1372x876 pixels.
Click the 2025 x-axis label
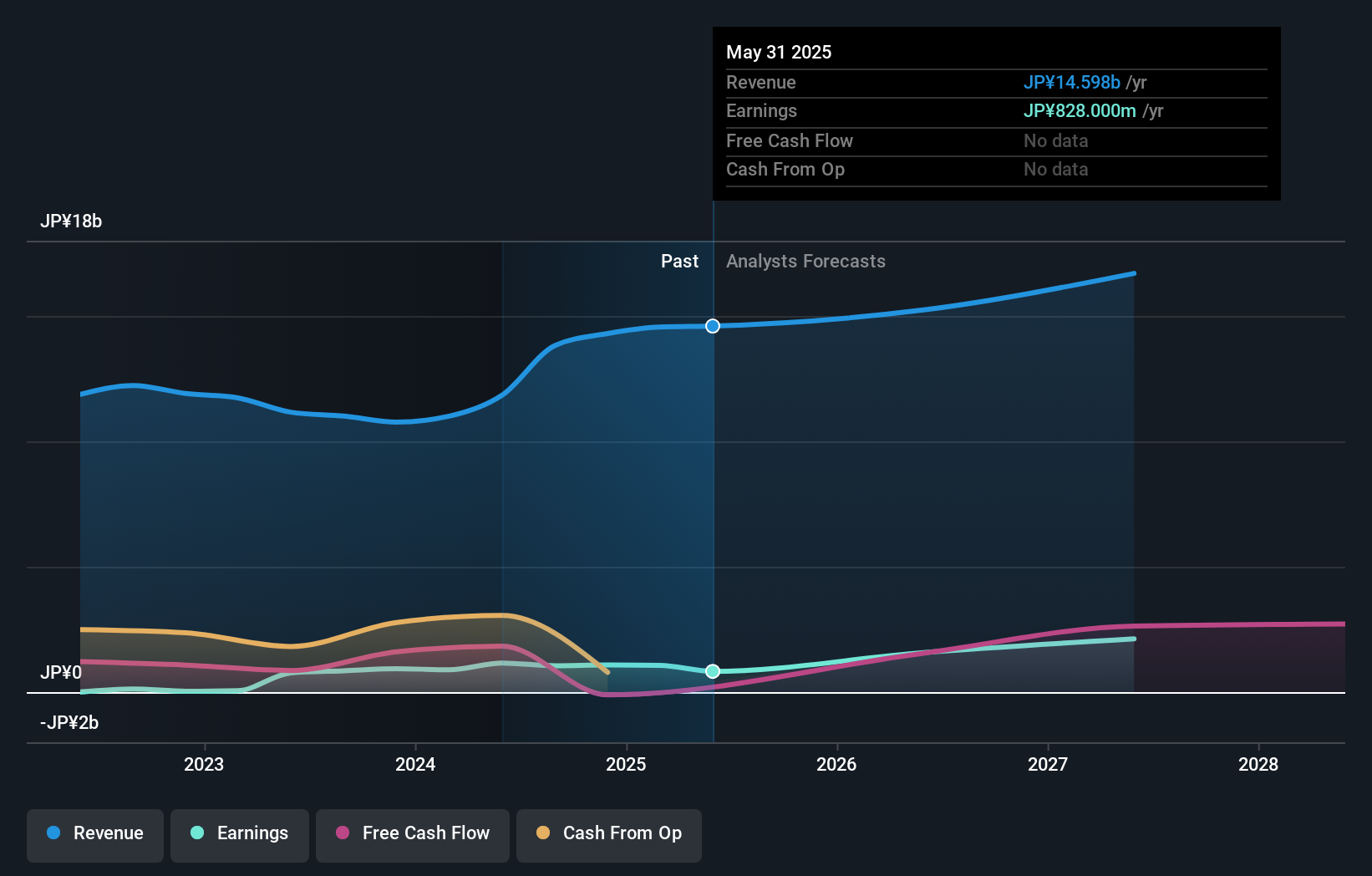click(x=626, y=765)
